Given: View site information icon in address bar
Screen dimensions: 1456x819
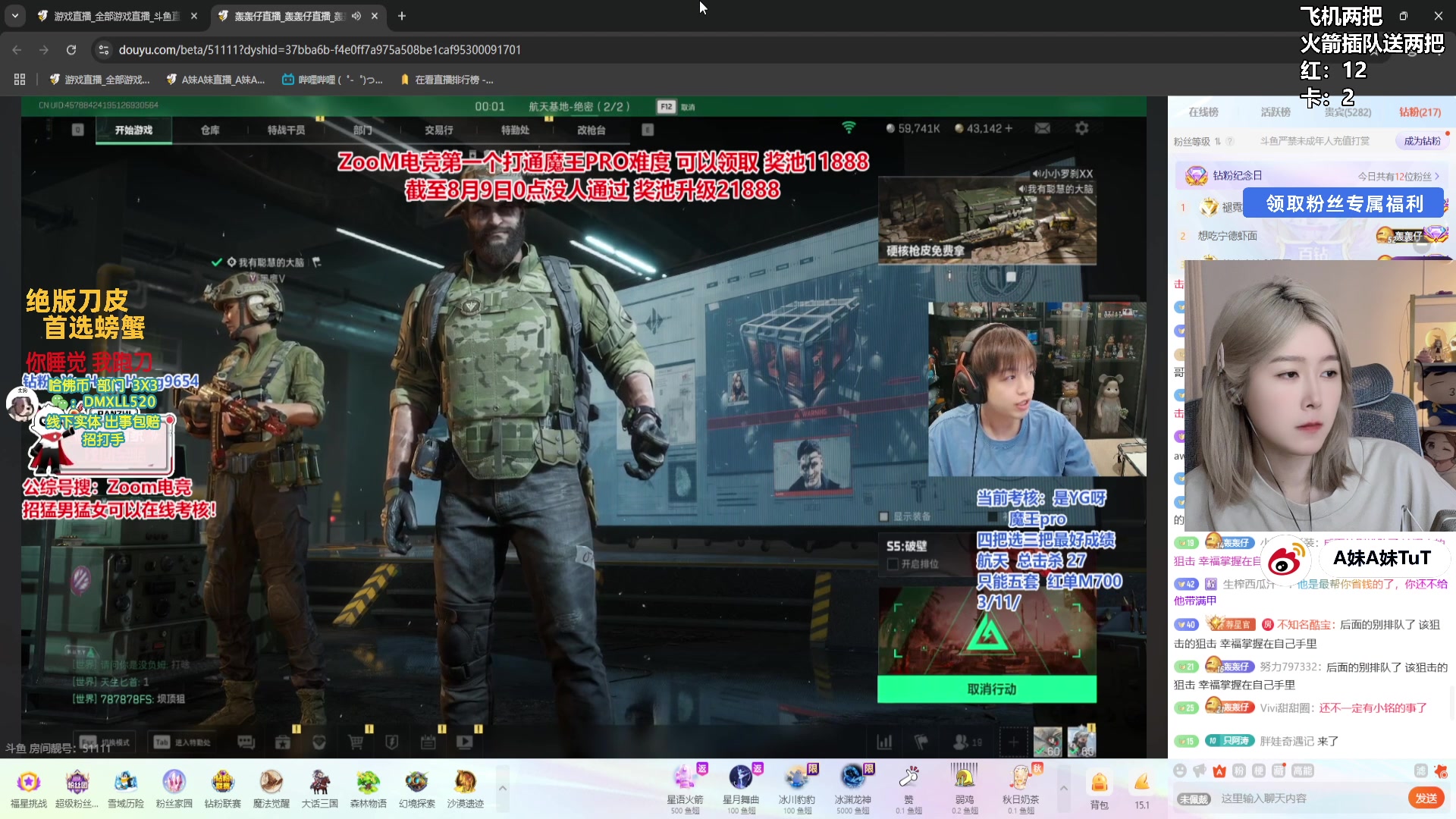Looking at the screenshot, I should click(x=104, y=50).
